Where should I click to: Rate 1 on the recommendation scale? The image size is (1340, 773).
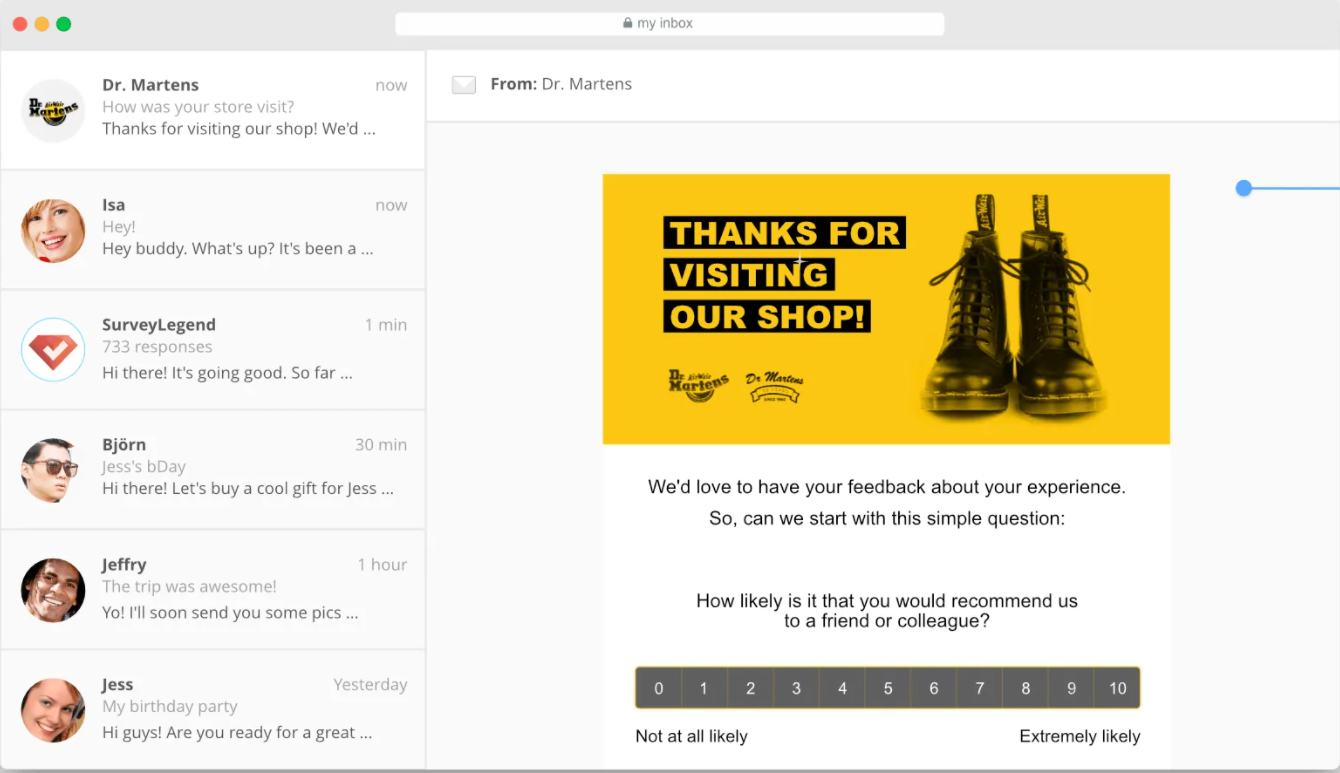(704, 688)
